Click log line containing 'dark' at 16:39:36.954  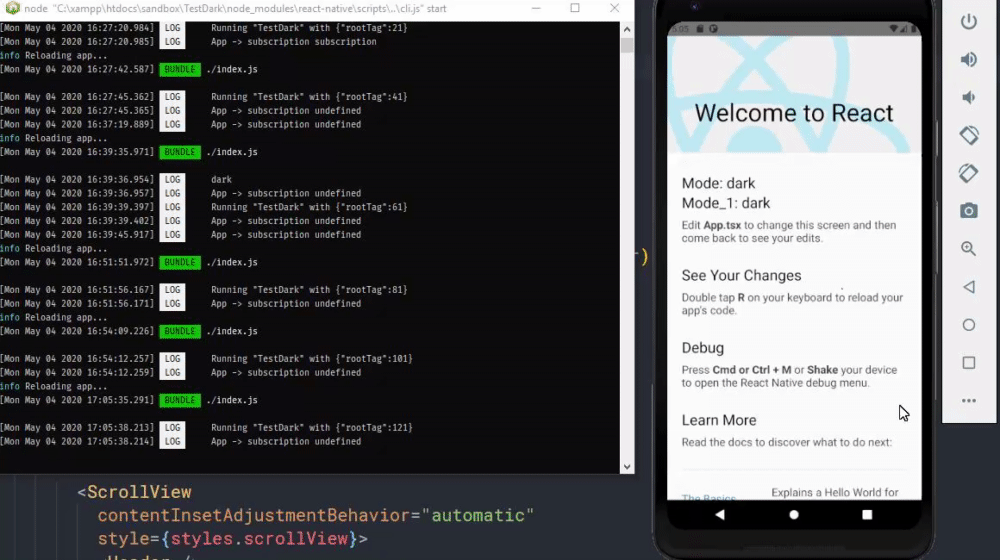tap(221, 179)
